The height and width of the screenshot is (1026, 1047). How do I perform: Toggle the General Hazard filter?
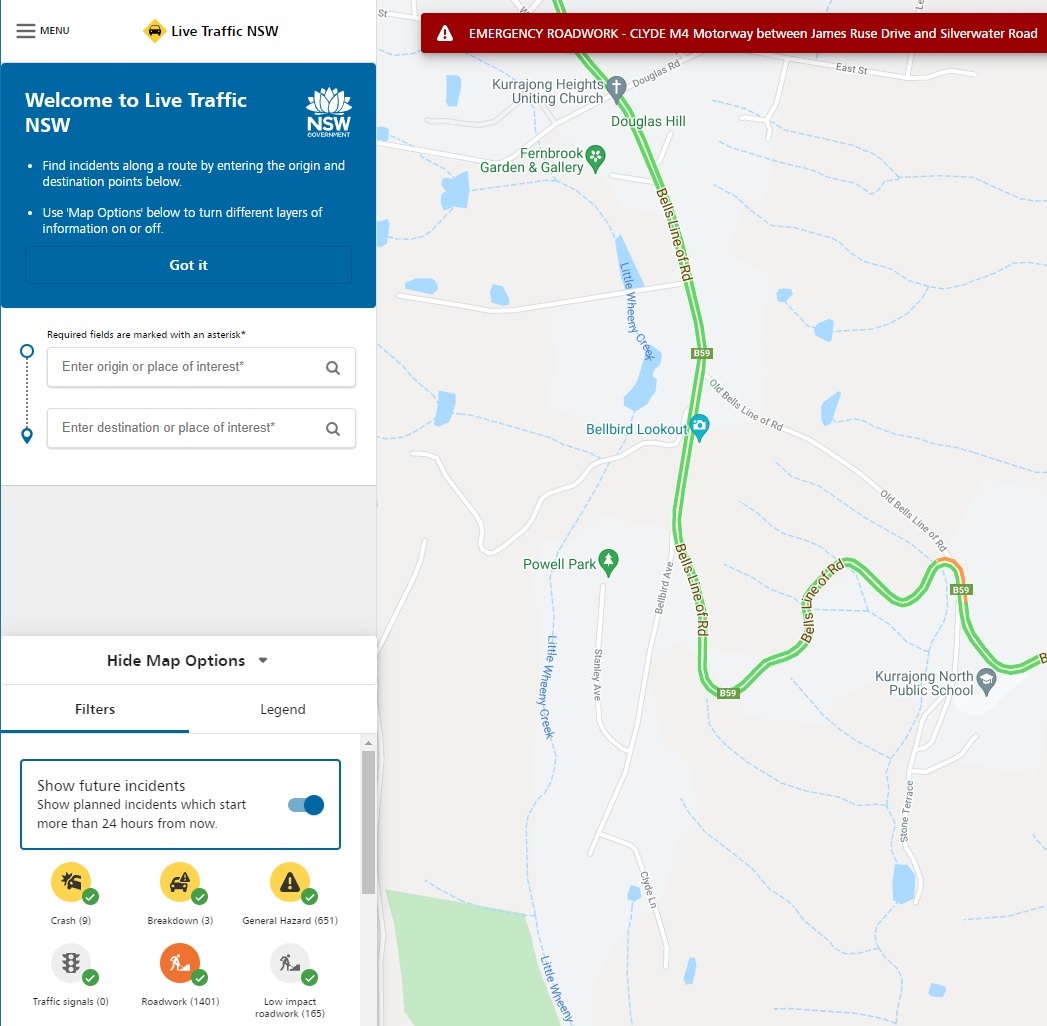291,882
